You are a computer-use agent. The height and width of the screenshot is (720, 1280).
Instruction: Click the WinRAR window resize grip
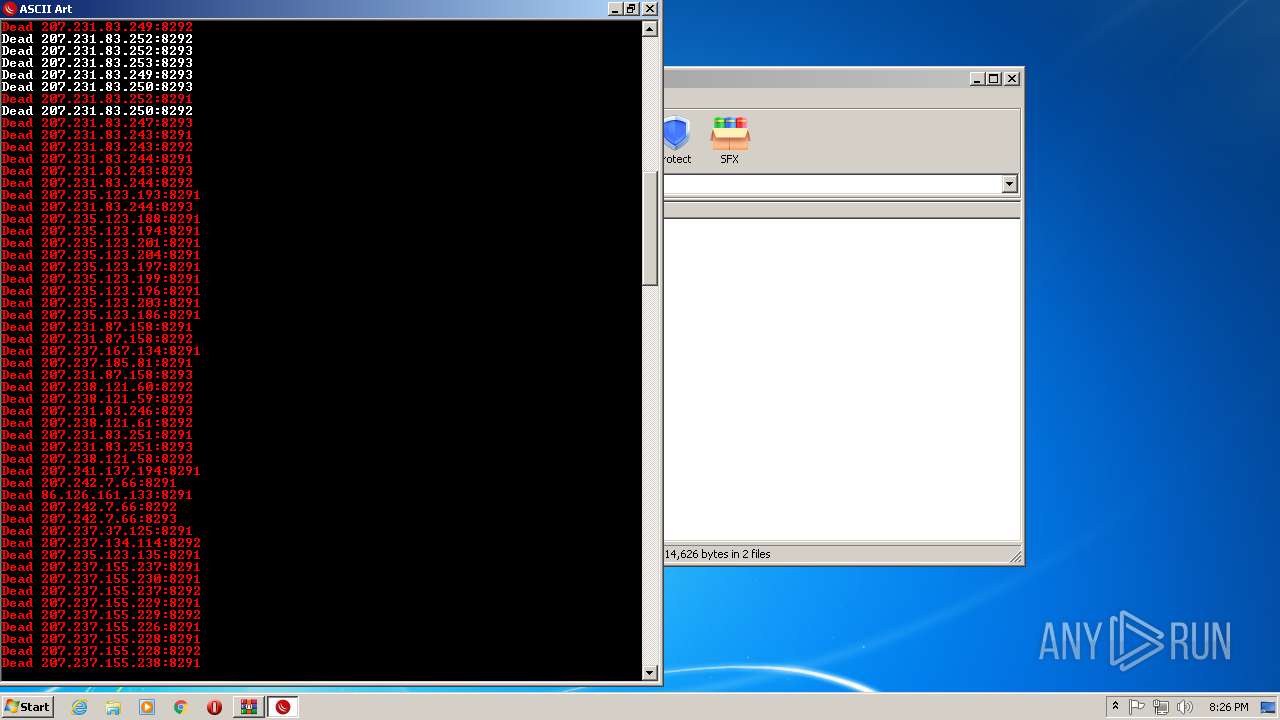[x=1015, y=556]
